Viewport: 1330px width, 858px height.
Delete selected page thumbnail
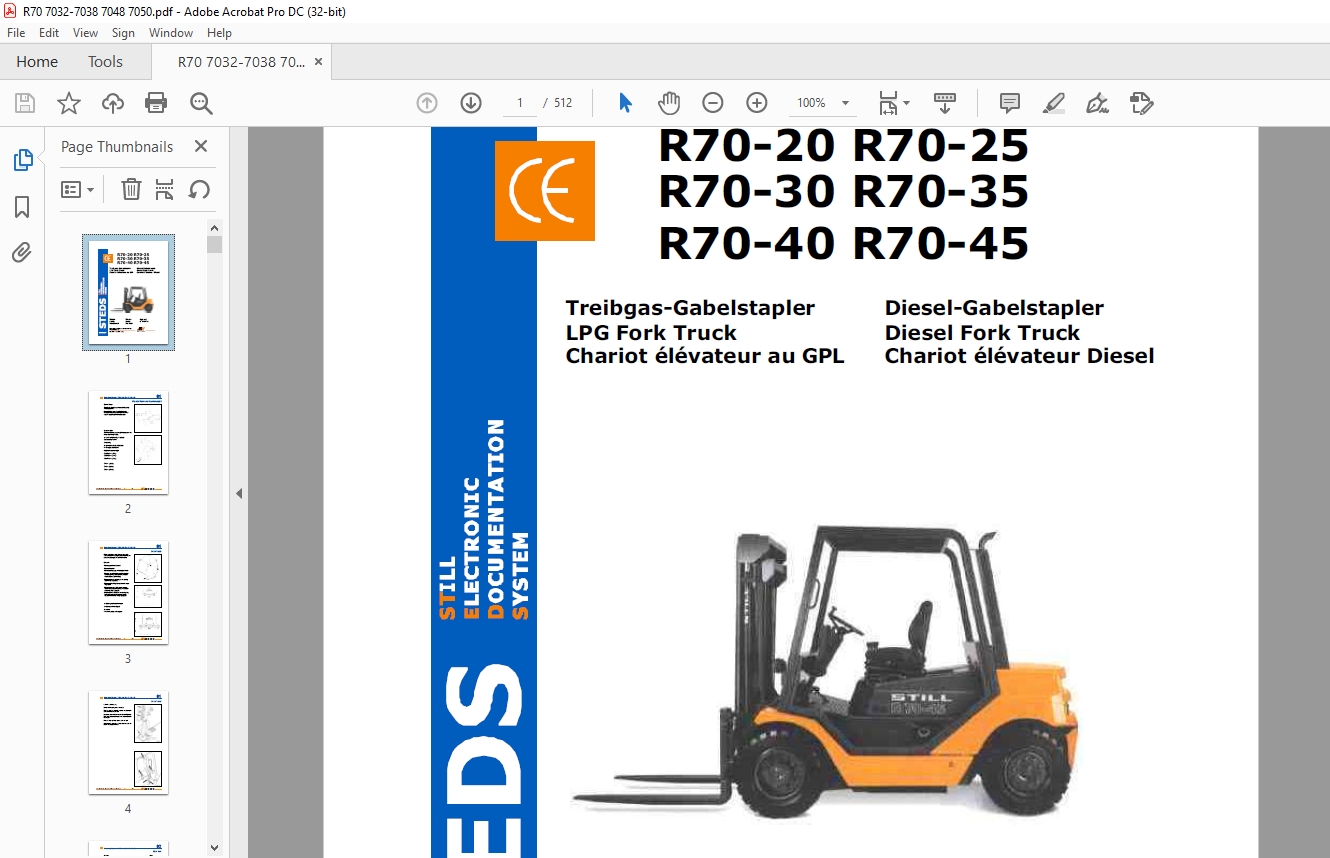(131, 189)
